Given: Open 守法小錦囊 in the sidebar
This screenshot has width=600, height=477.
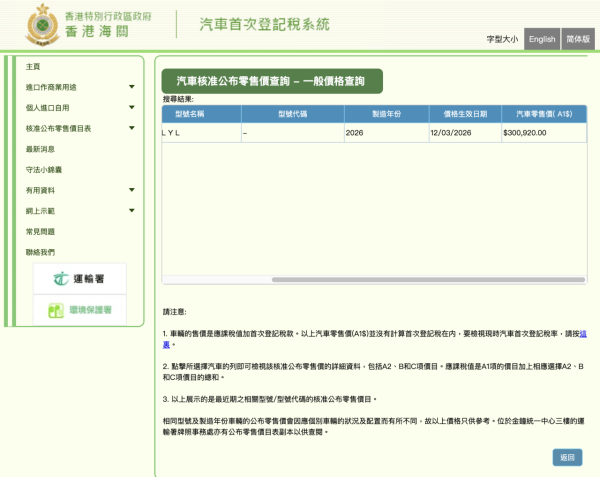Looking at the screenshot, I should click(44, 170).
